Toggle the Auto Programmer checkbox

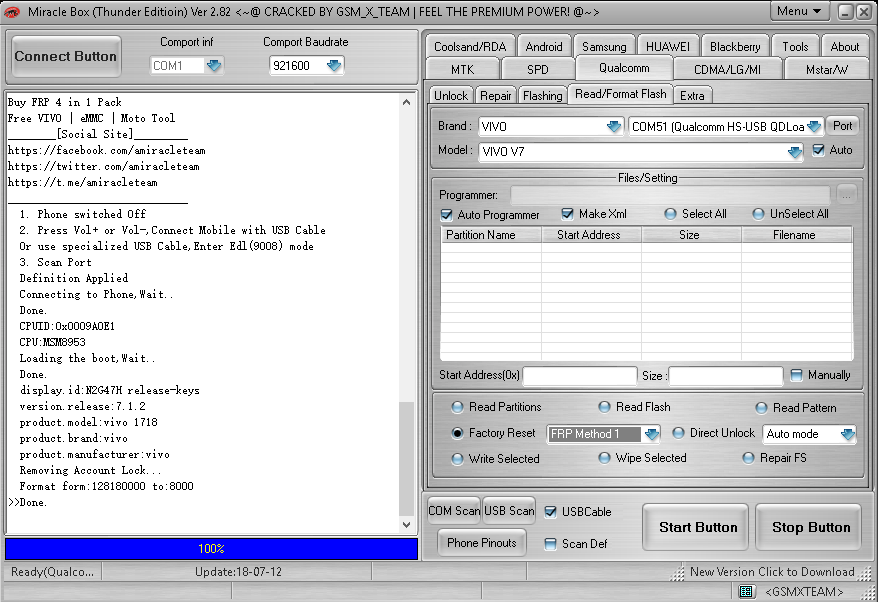pyautogui.click(x=447, y=215)
